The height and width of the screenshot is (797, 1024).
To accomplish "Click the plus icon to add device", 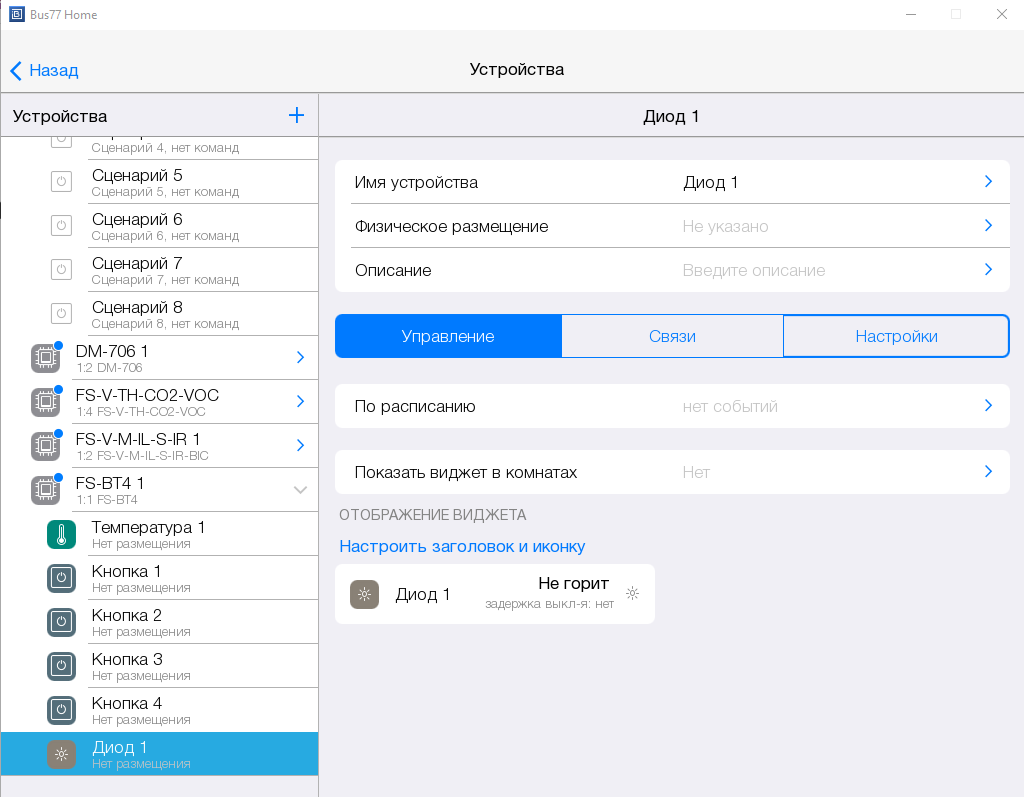I will (296, 115).
